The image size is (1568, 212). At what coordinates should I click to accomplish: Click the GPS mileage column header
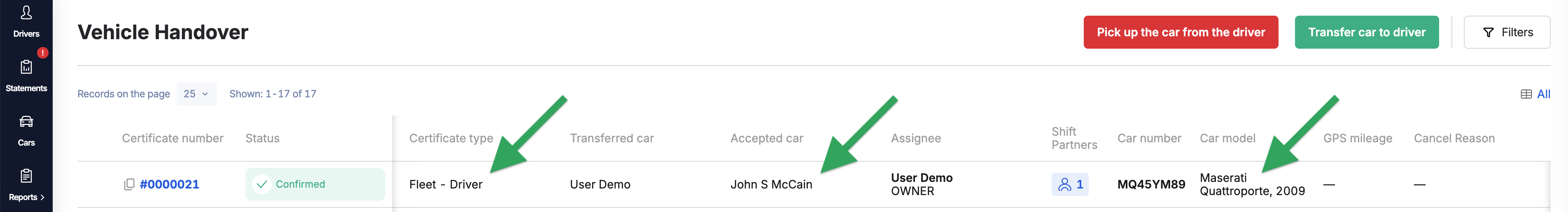(1358, 138)
